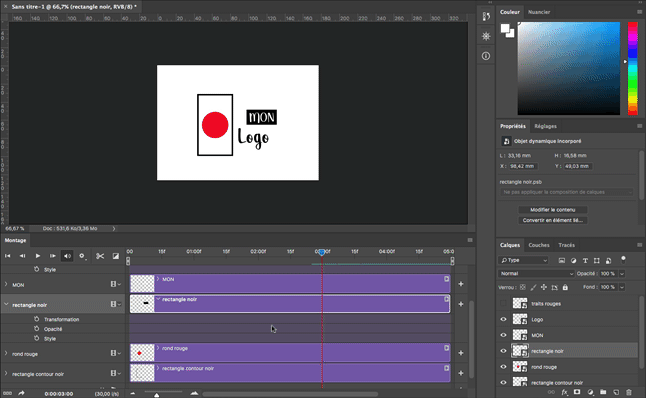The image size is (646, 398).
Task: Expand MON clip chevron in timeline
Action: (158, 279)
